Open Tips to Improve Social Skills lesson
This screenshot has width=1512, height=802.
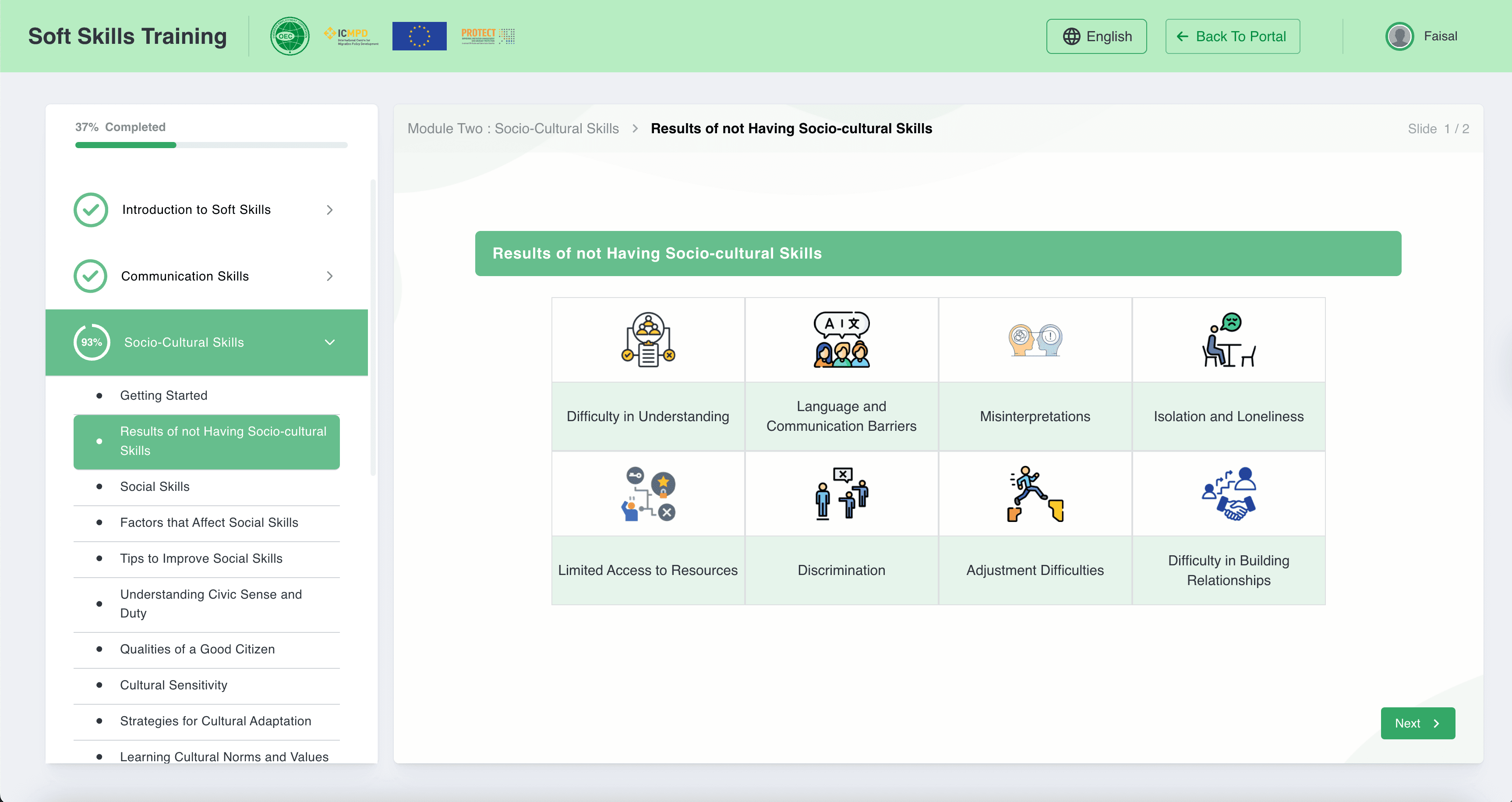207,558
